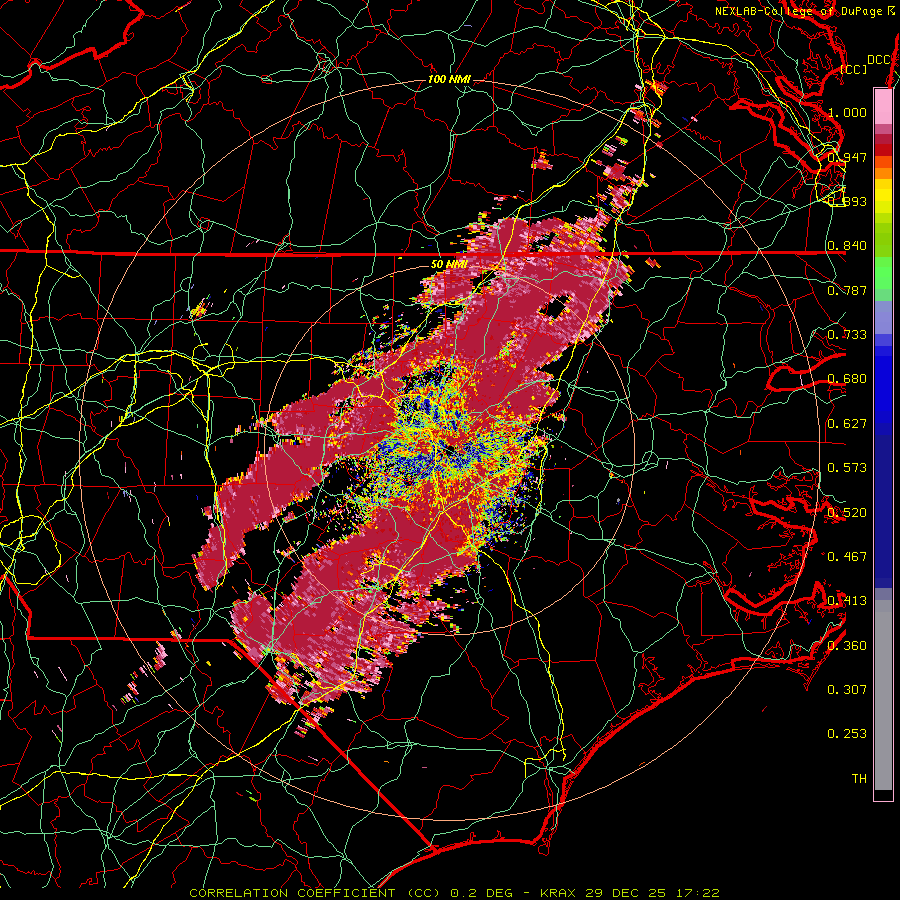900x900 pixels.
Task: Click the 0.680 legend value
Action: [847, 379]
